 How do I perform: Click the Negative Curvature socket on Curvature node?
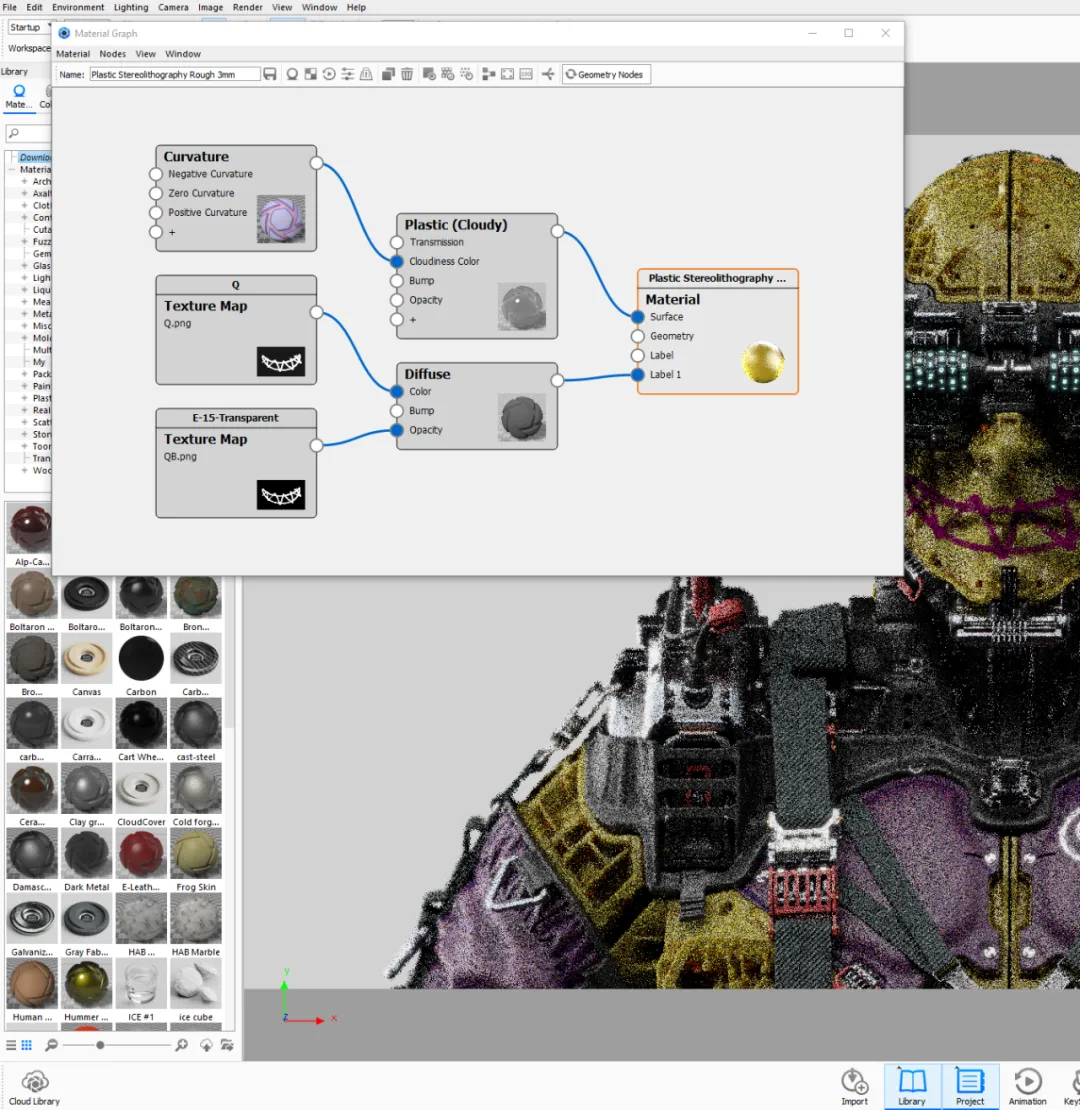pyautogui.click(x=156, y=174)
